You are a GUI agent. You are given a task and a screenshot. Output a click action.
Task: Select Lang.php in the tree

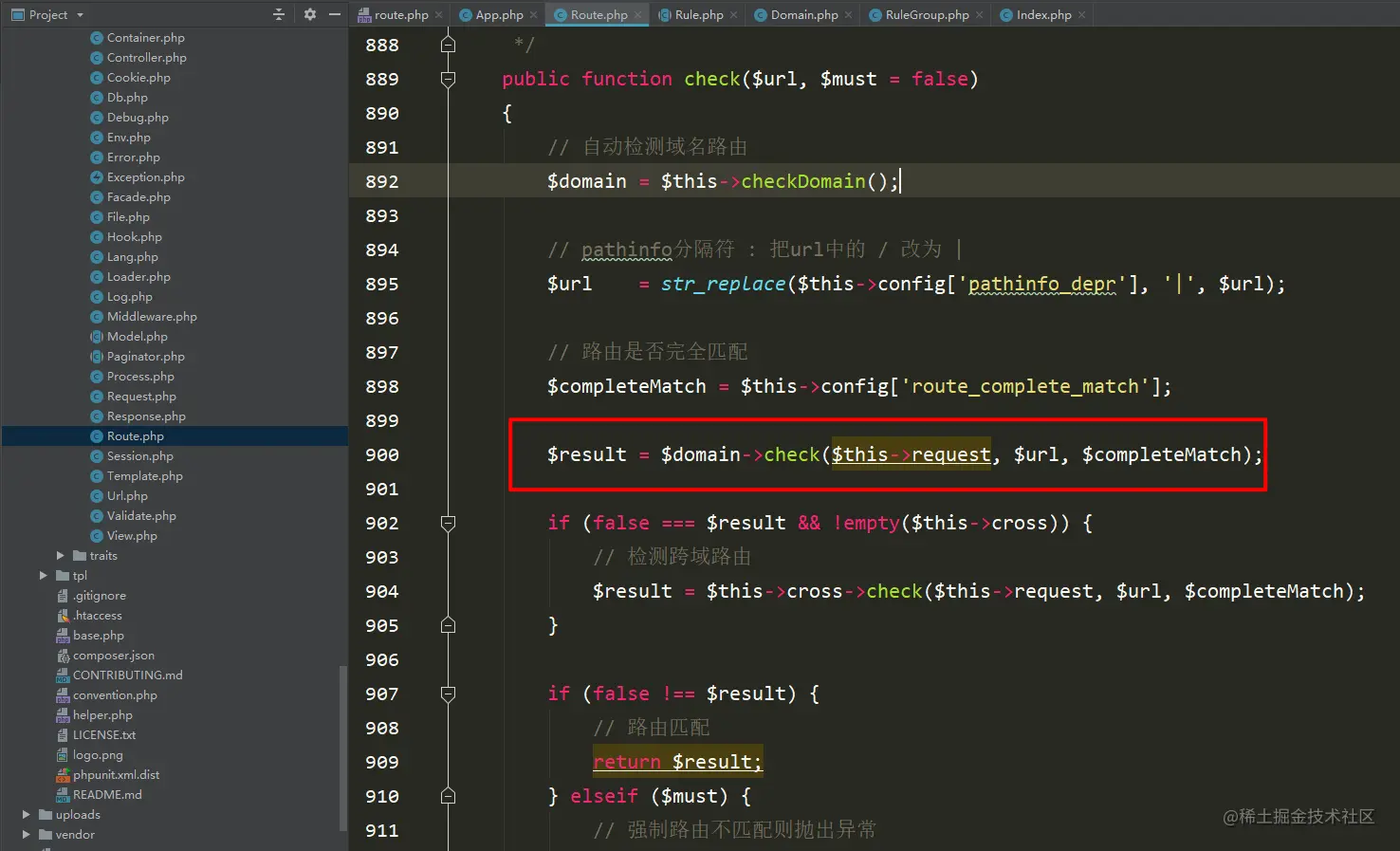[132, 257]
